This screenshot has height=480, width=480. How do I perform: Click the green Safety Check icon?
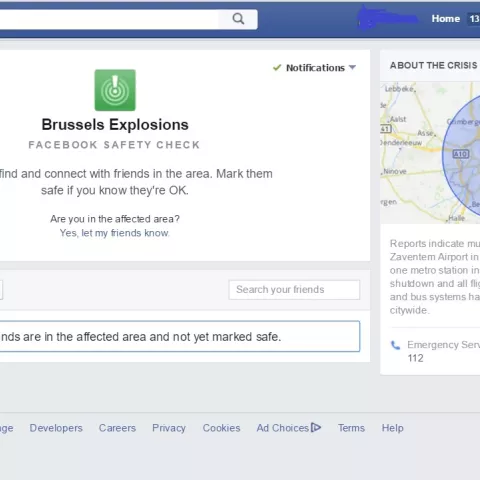(x=115, y=90)
